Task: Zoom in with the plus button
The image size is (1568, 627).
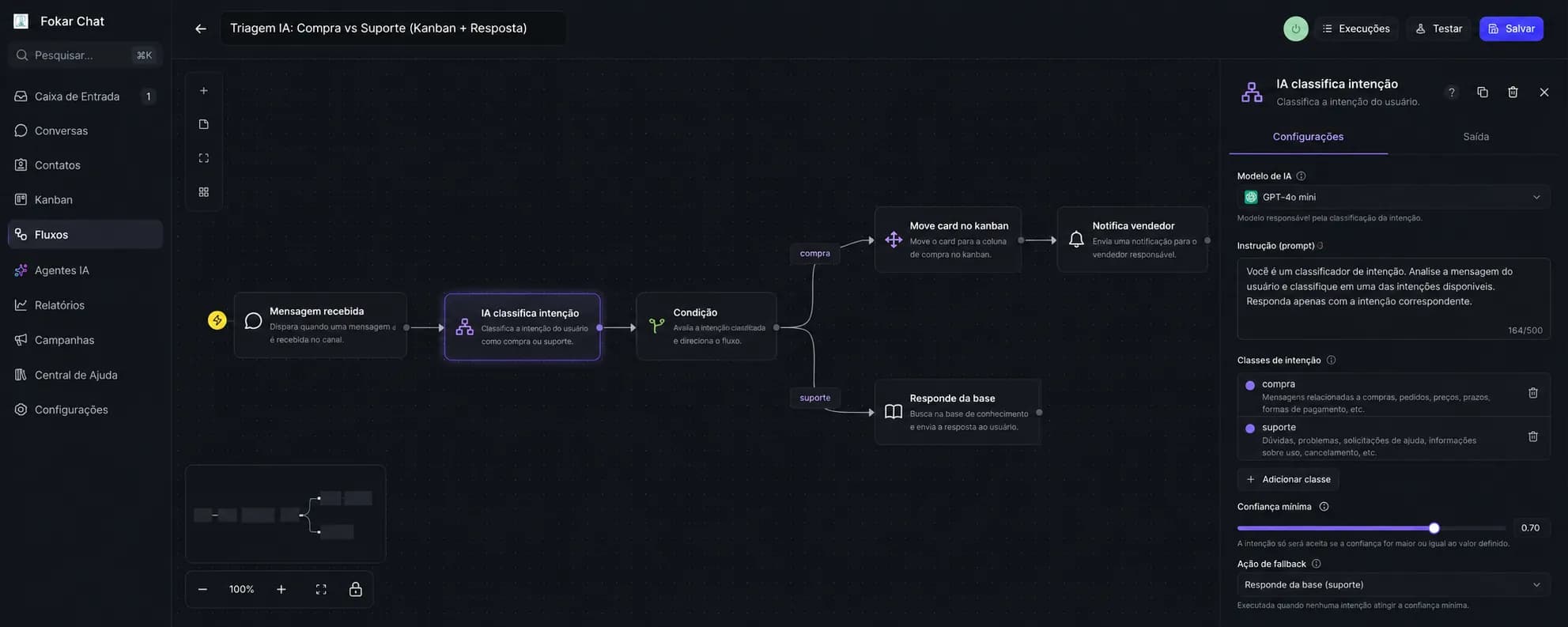Action: (x=281, y=590)
